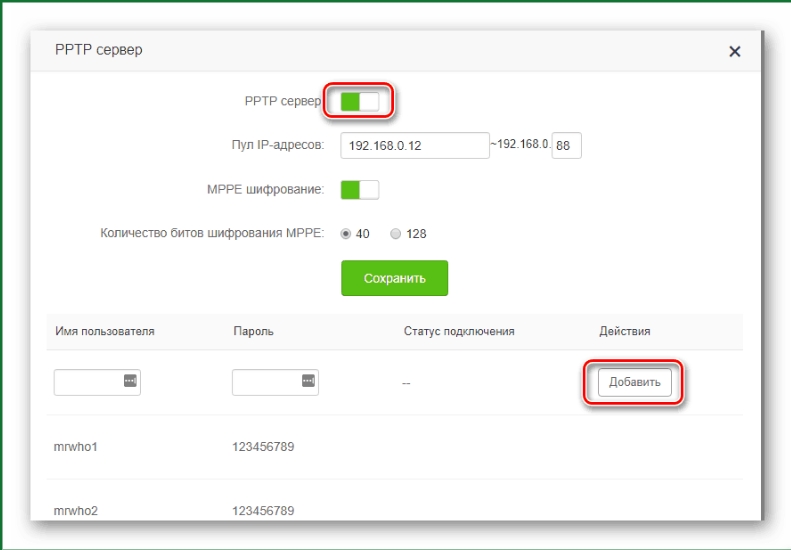Click the autofill icon in username field
The height and width of the screenshot is (550, 791).
click(130, 381)
